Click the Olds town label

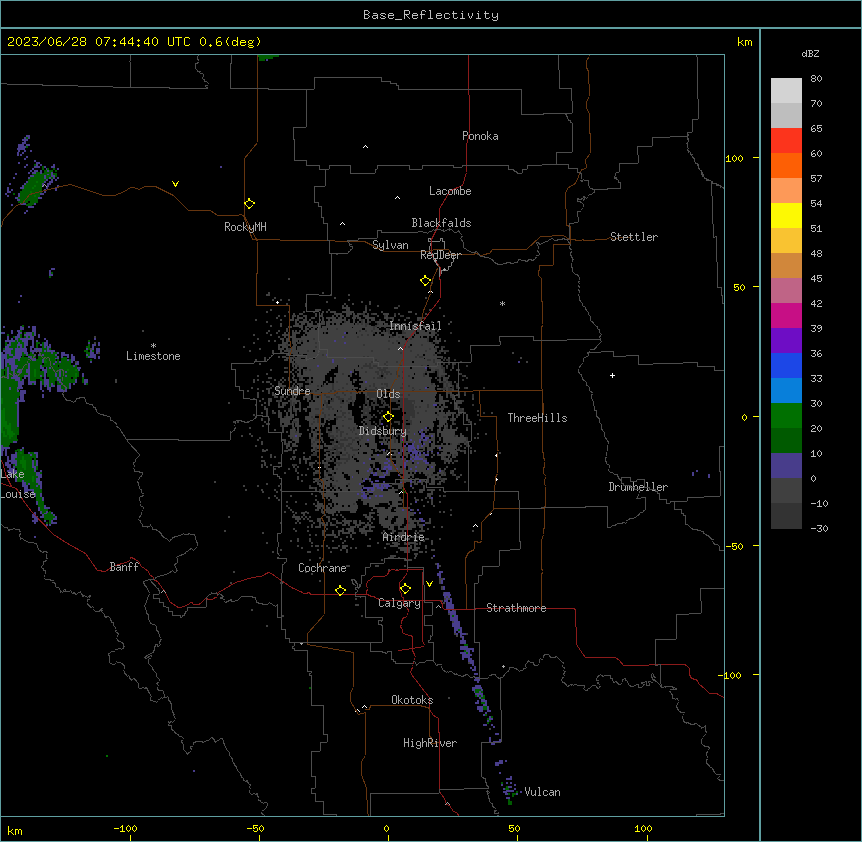pos(388,394)
